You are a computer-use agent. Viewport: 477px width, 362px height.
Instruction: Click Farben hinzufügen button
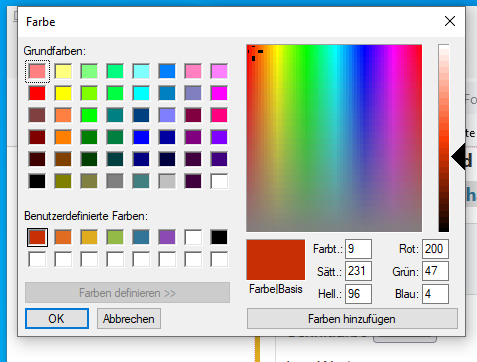pos(352,319)
